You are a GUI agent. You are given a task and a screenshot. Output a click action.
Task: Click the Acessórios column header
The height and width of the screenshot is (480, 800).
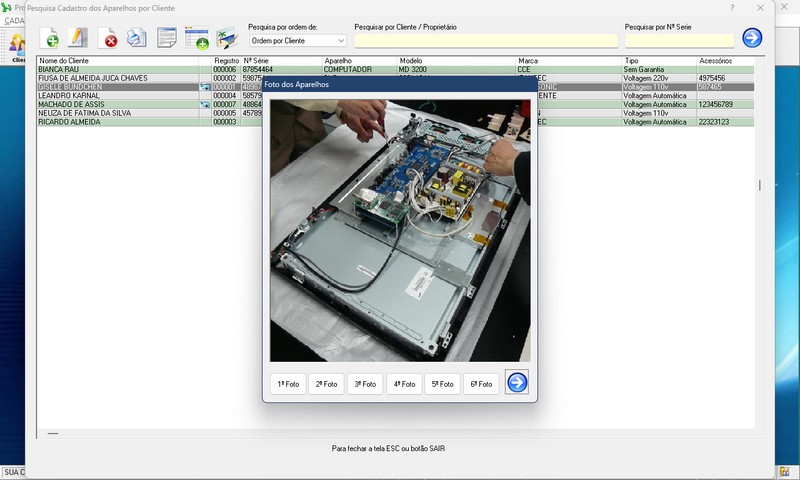pos(725,61)
